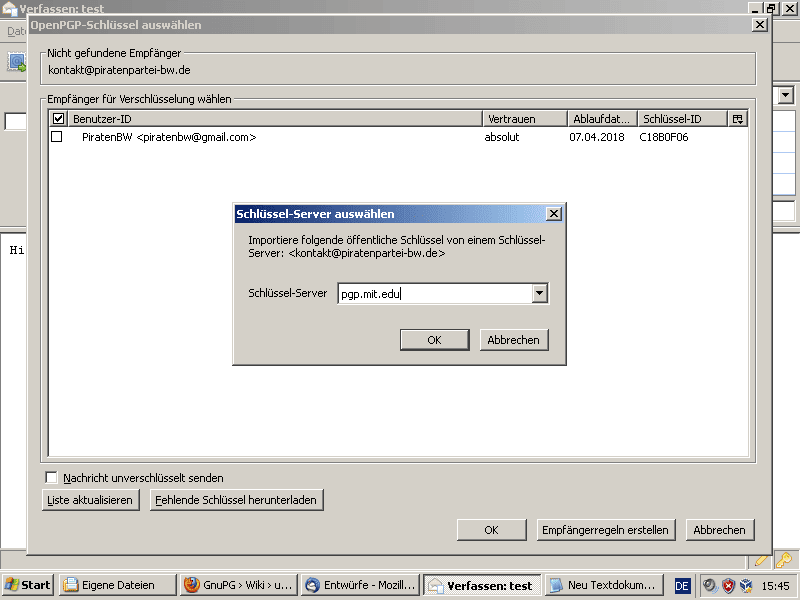Toggle checkbox for PiratenBW key row

click(x=57, y=137)
